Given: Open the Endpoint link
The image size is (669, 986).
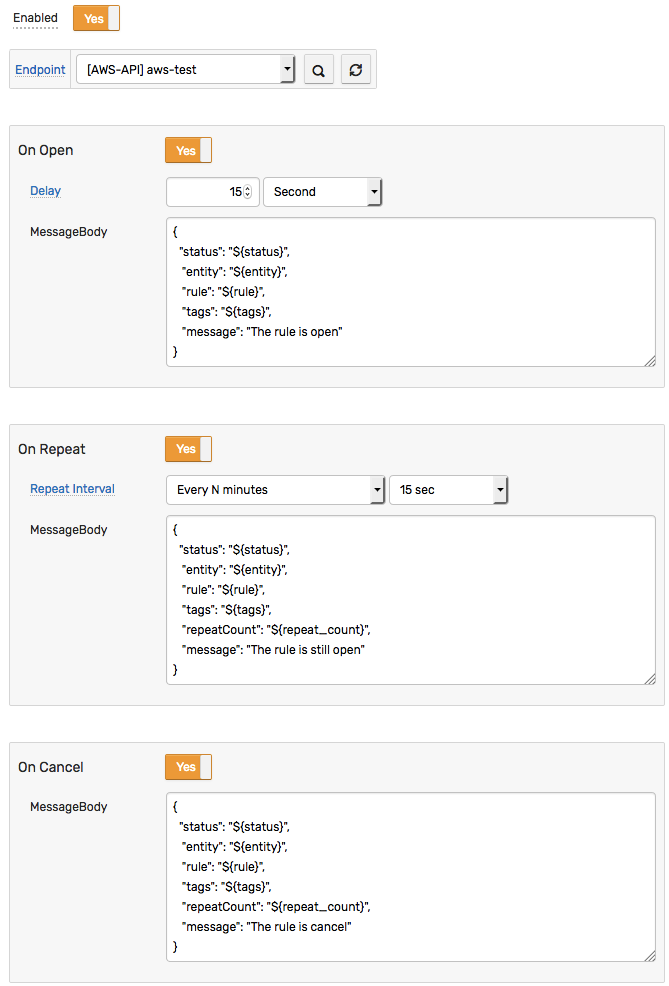Looking at the screenshot, I should [x=40, y=70].
